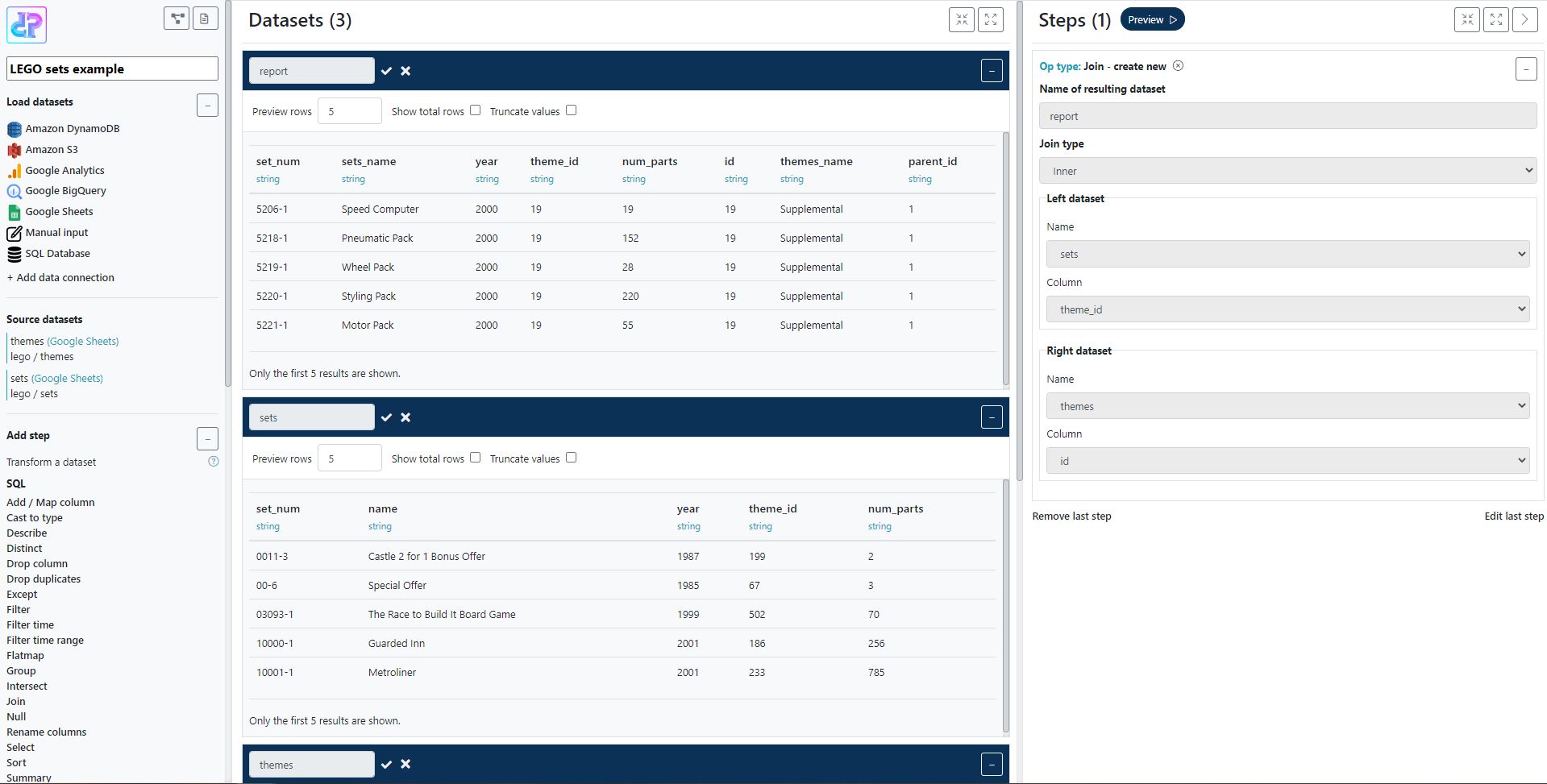Open the document view icon top left
Image resolution: width=1547 pixels, height=784 pixels.
click(x=205, y=18)
